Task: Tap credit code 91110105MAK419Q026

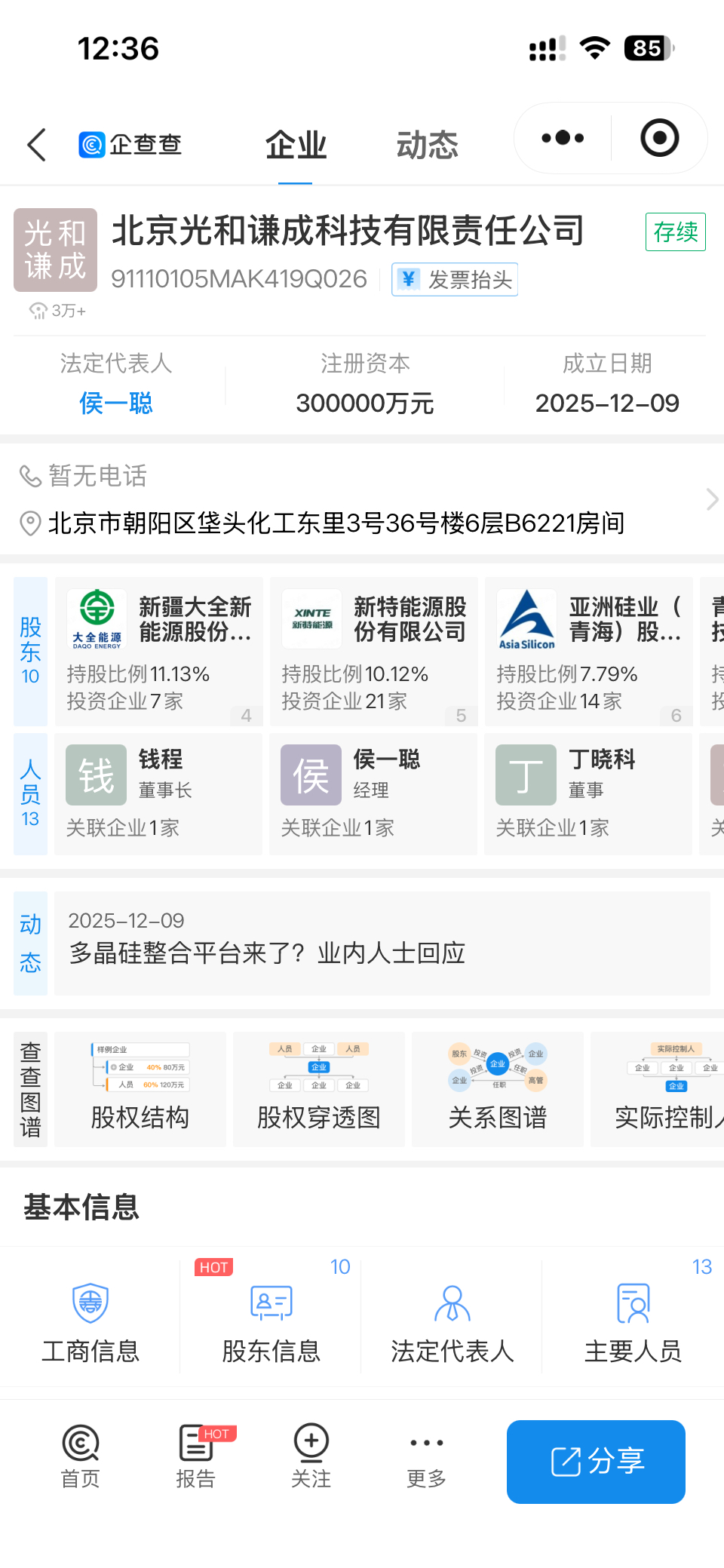Action: [239, 279]
